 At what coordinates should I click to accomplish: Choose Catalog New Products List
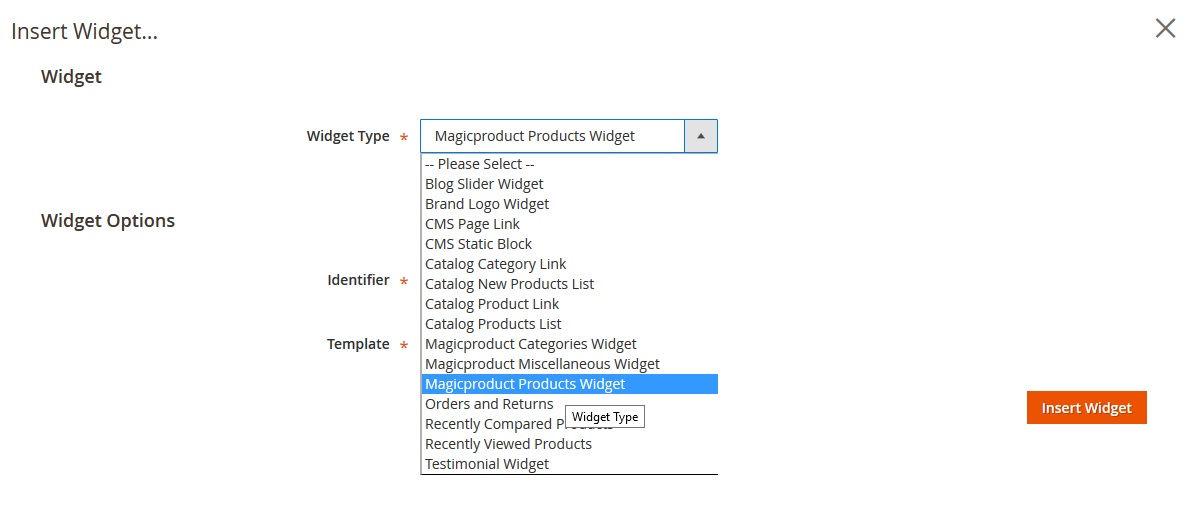point(509,284)
